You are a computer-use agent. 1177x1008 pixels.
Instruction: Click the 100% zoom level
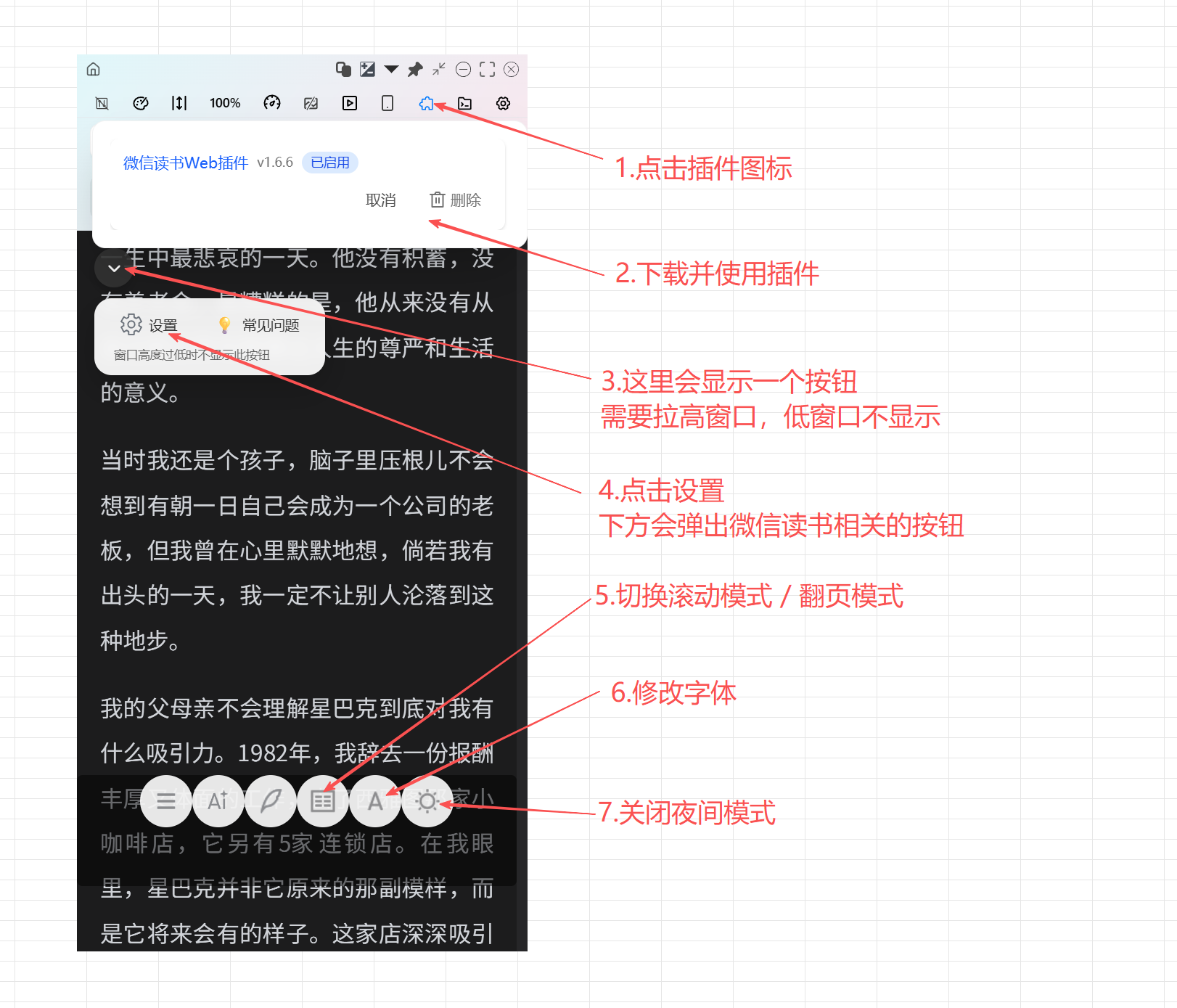point(225,103)
